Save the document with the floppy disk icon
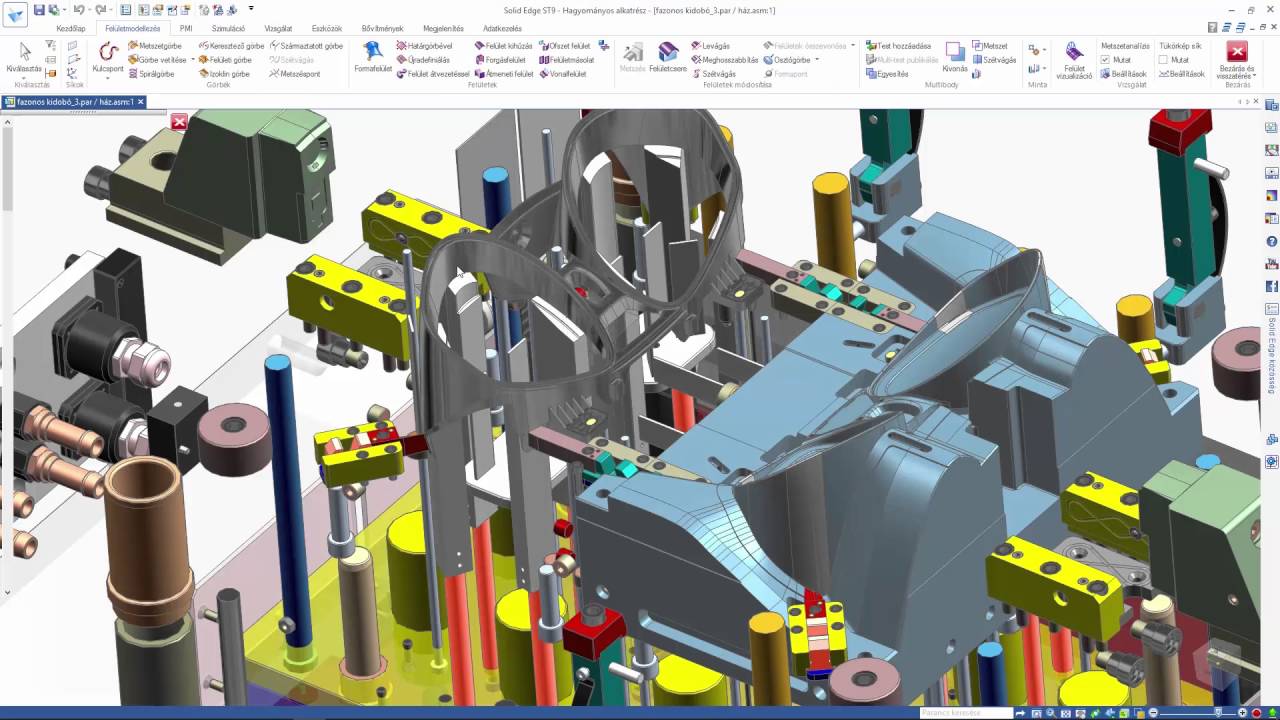The width and height of the screenshot is (1280, 720). (39, 10)
